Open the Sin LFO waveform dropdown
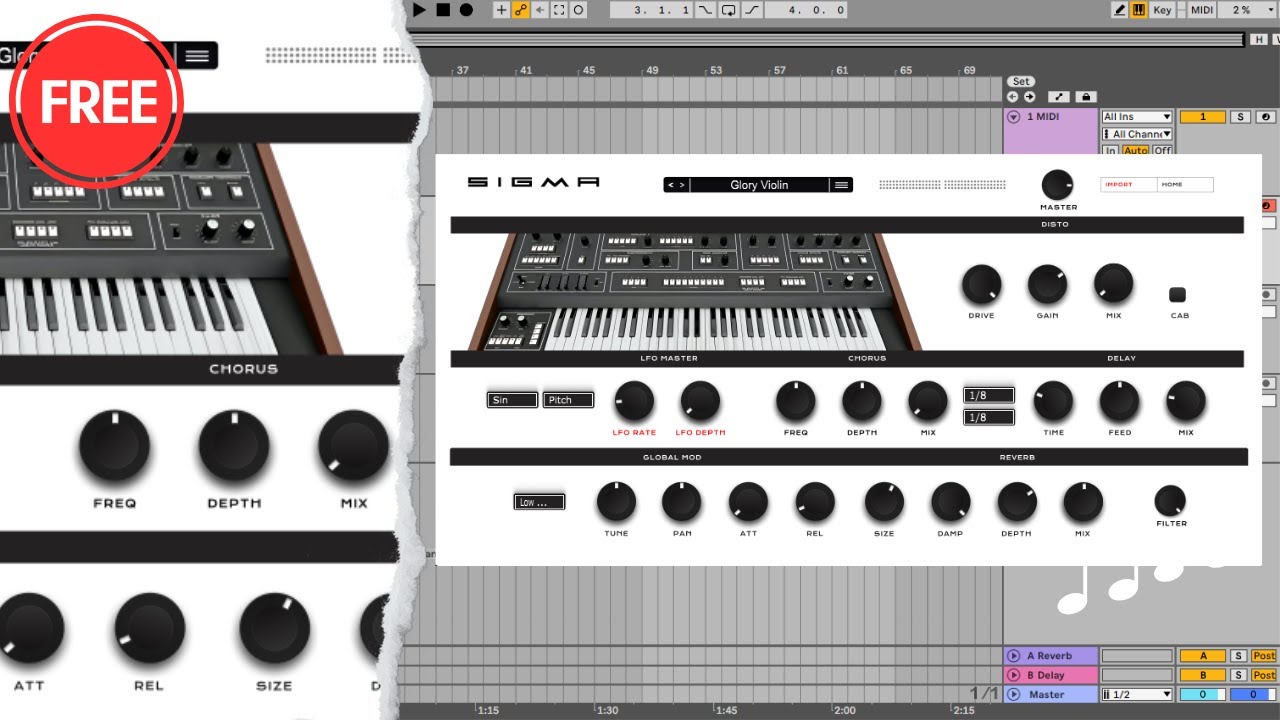 512,400
